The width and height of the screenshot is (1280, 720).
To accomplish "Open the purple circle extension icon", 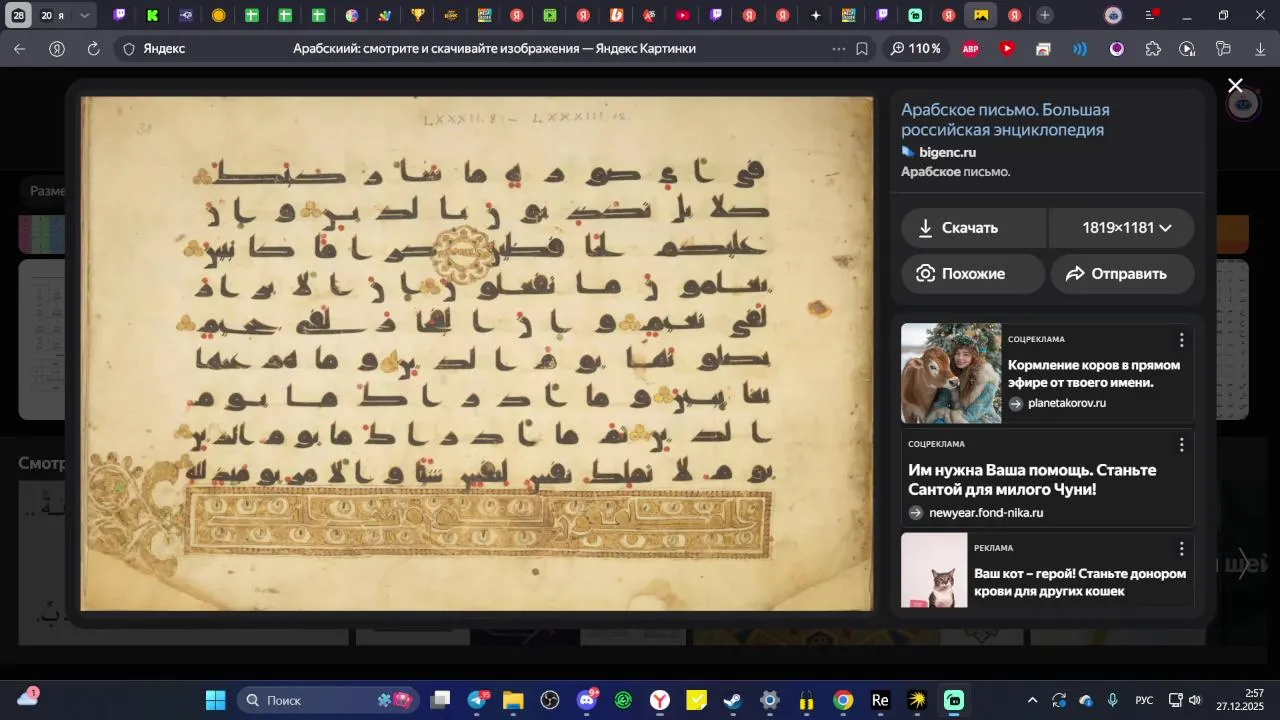I will point(1117,49).
